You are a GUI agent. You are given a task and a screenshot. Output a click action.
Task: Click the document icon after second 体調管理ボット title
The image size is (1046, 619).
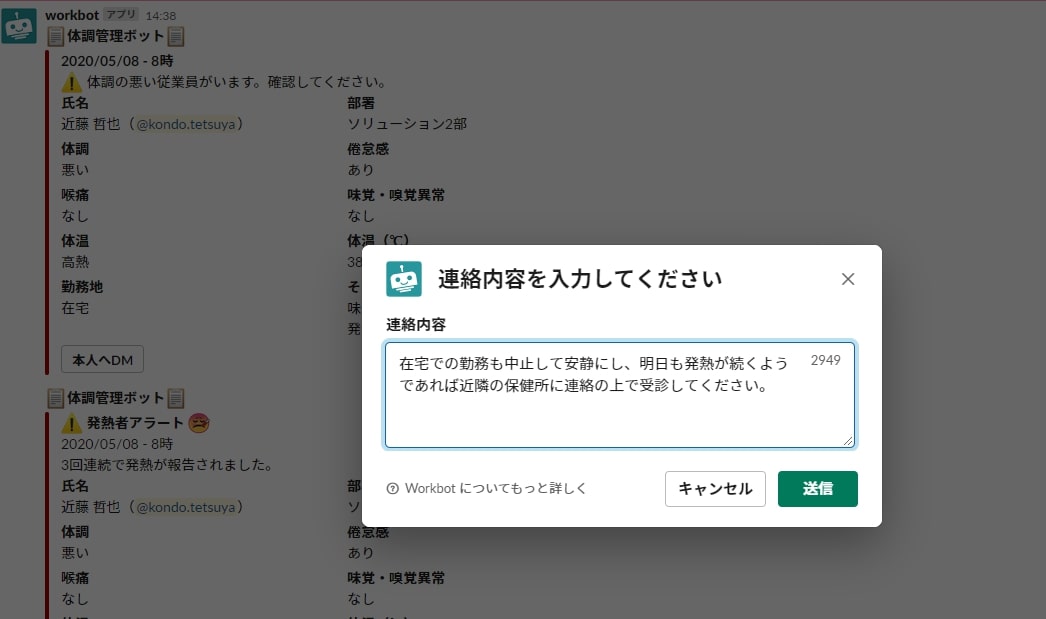[x=175, y=398]
